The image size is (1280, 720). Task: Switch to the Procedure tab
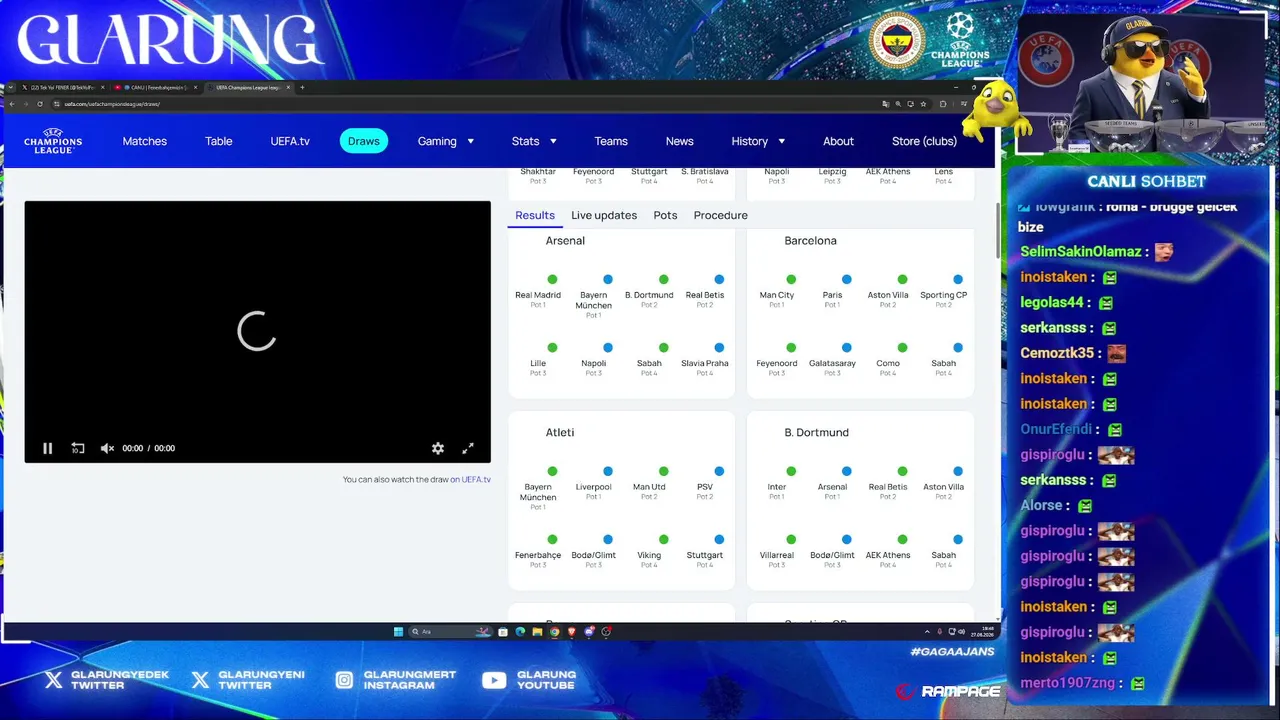[721, 215]
